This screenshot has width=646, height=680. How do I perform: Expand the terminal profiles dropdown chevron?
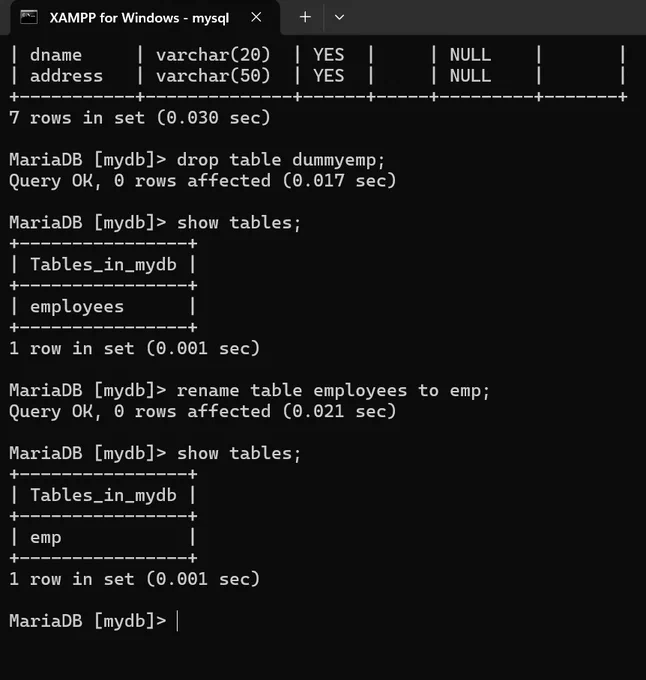click(x=339, y=17)
